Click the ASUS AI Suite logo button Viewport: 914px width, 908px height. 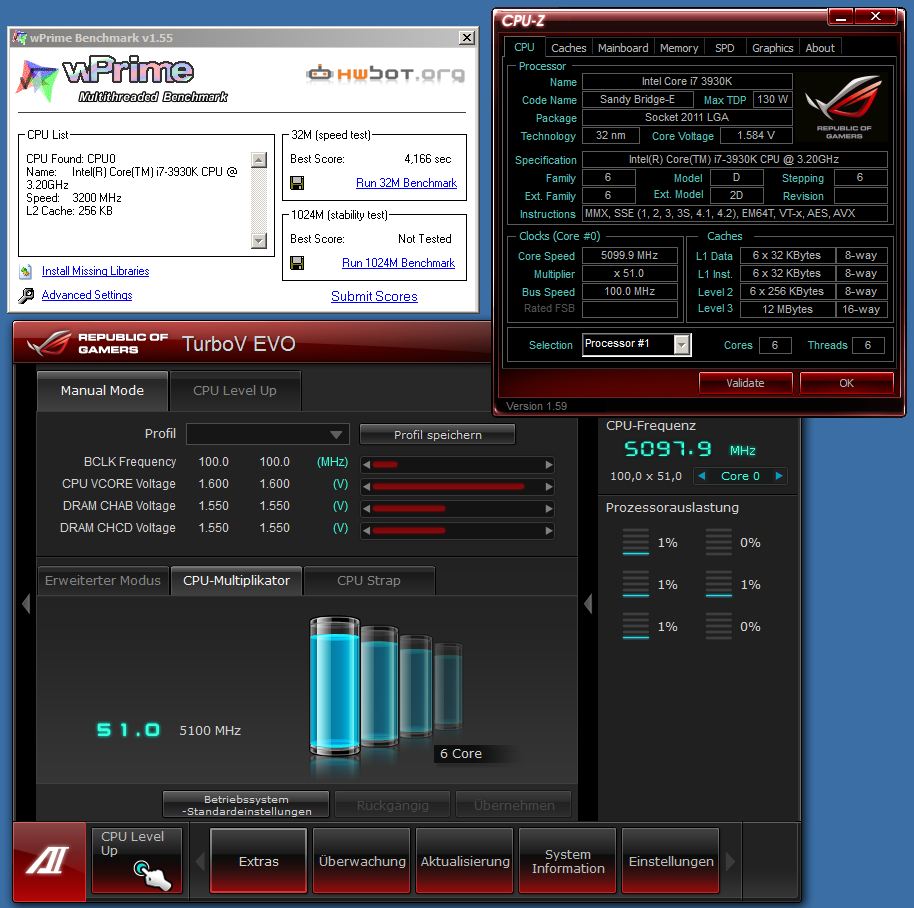click(49, 861)
